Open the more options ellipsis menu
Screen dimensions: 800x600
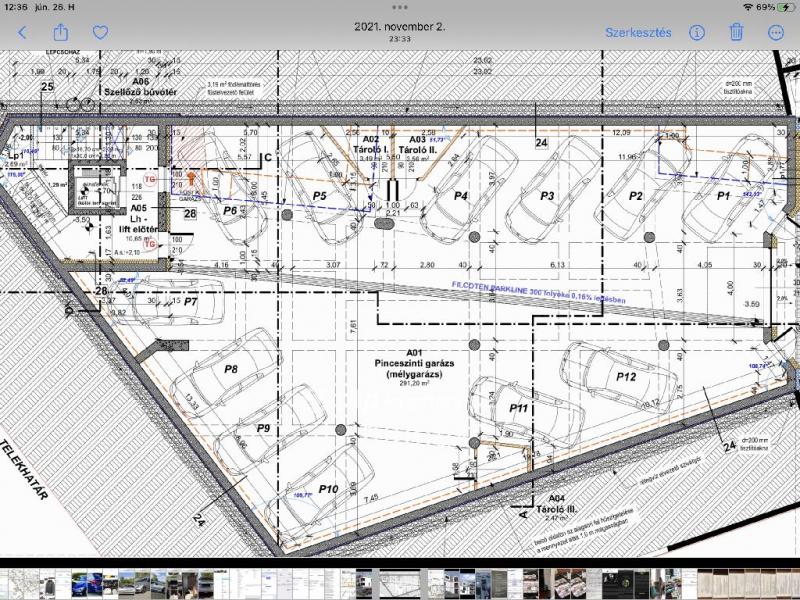776,33
